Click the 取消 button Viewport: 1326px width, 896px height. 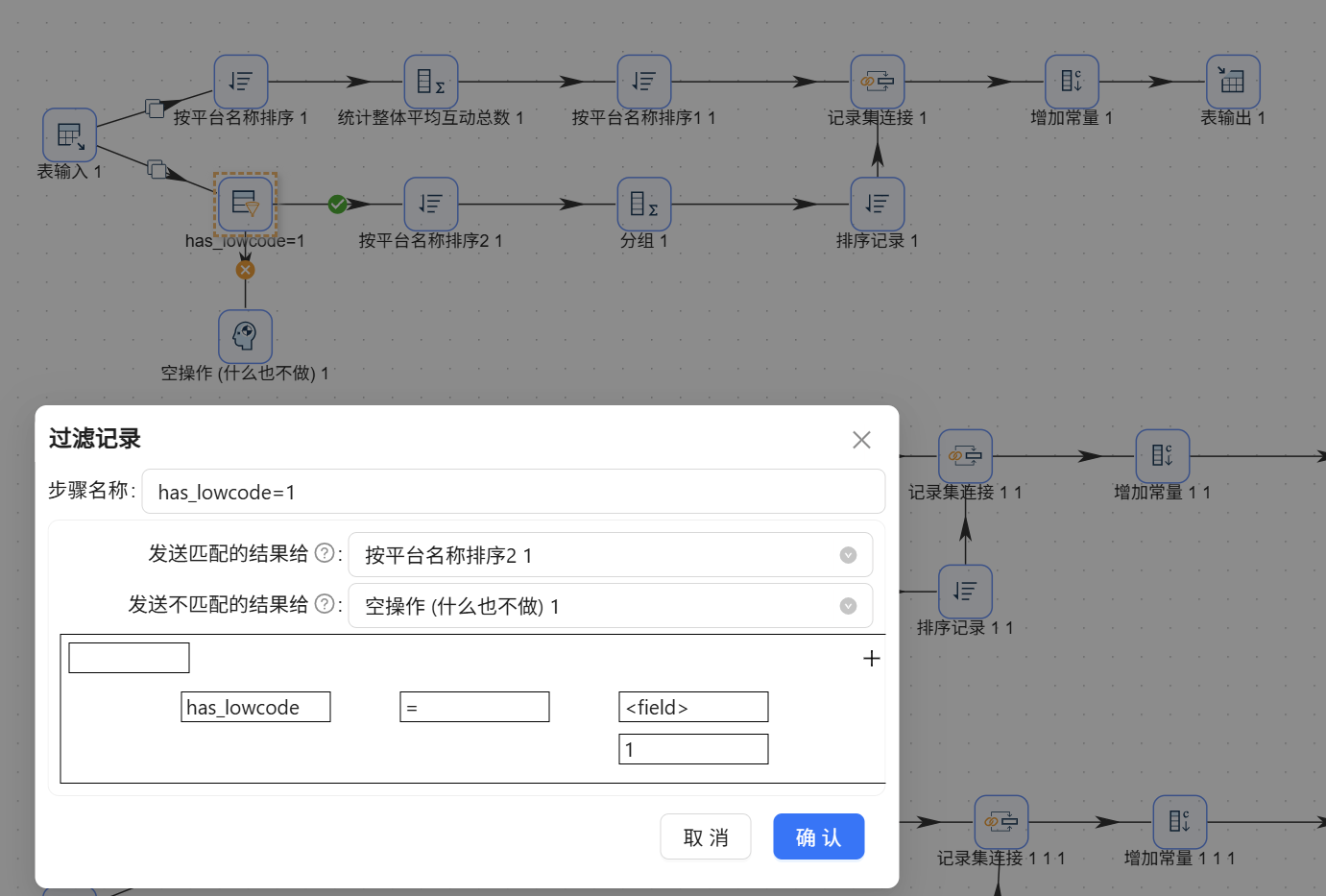tap(706, 837)
